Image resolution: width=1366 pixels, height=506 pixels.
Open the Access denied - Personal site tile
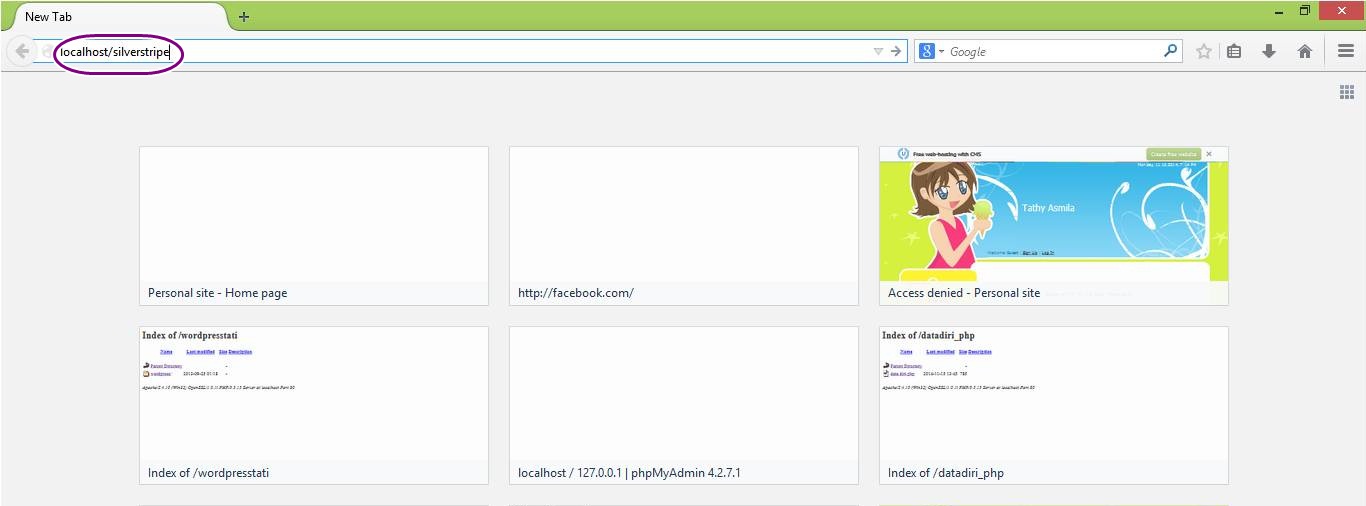(x=1053, y=225)
